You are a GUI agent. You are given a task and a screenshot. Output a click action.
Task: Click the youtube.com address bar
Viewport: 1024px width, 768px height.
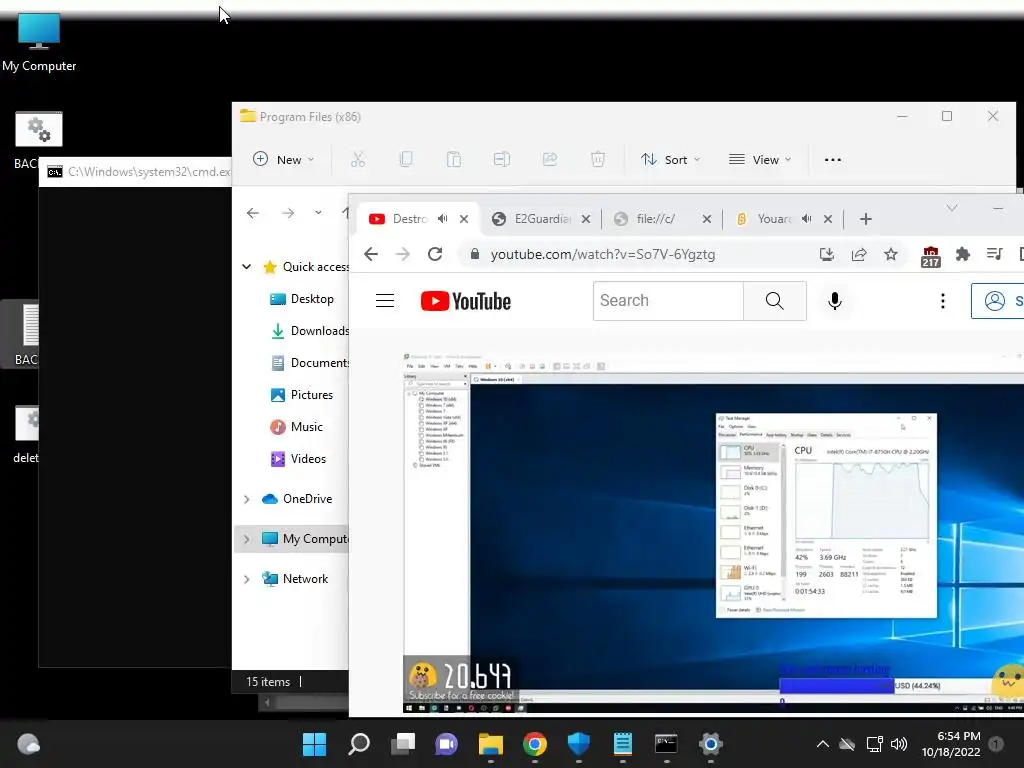coord(602,254)
